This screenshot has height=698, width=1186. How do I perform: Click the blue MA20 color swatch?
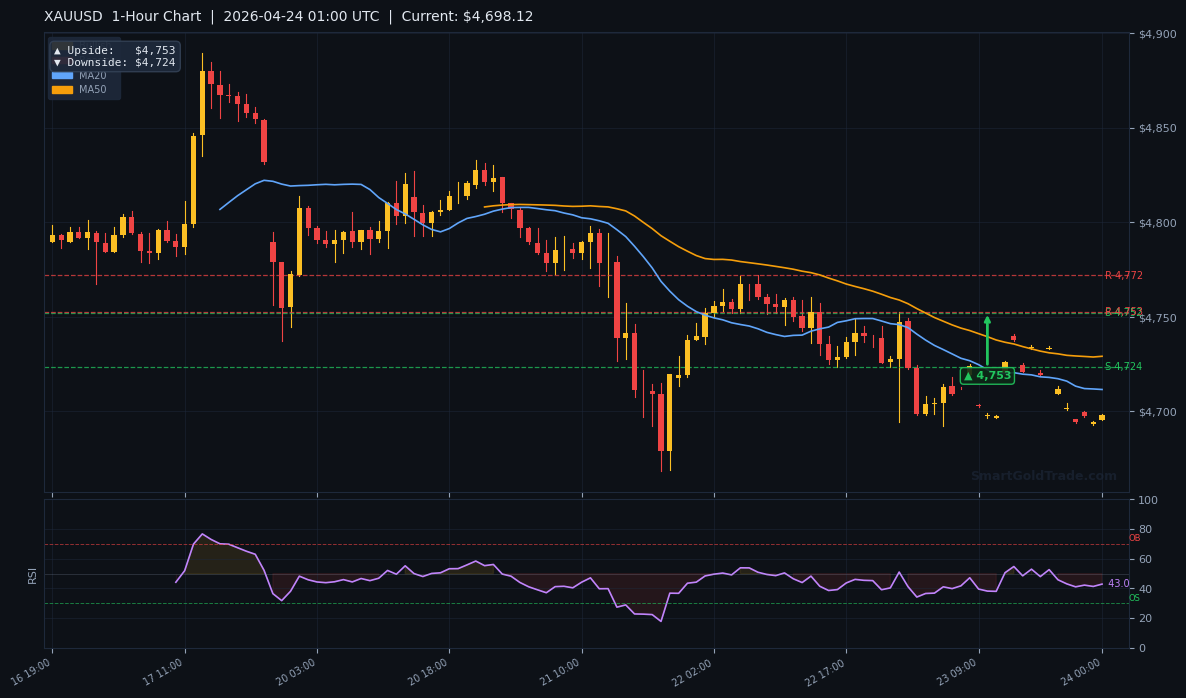point(62,75)
